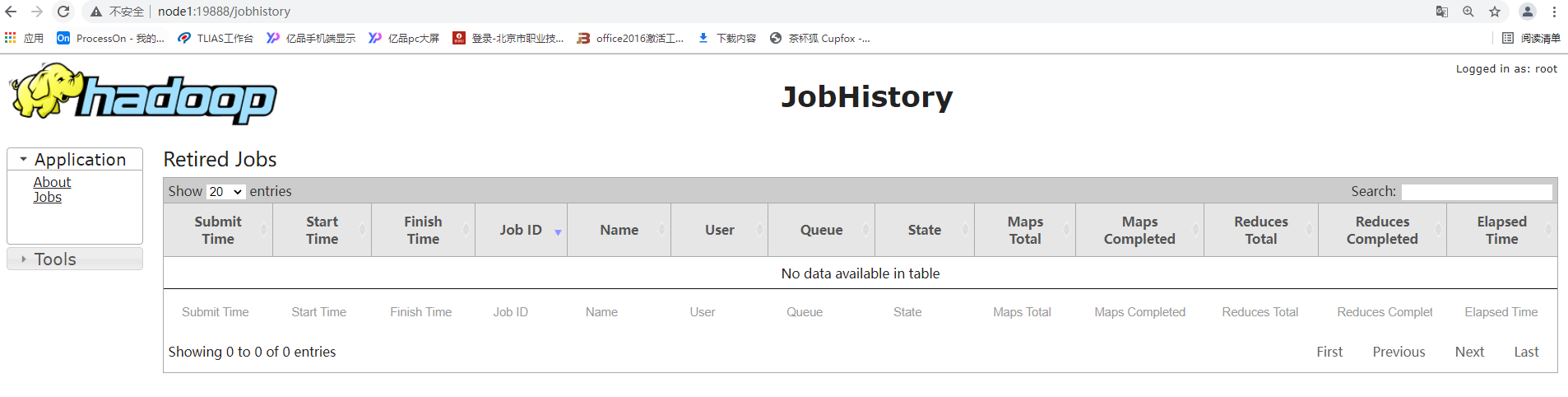Sort by Reduces Total column header
Screen dimensions: 1568x397
1261,230
